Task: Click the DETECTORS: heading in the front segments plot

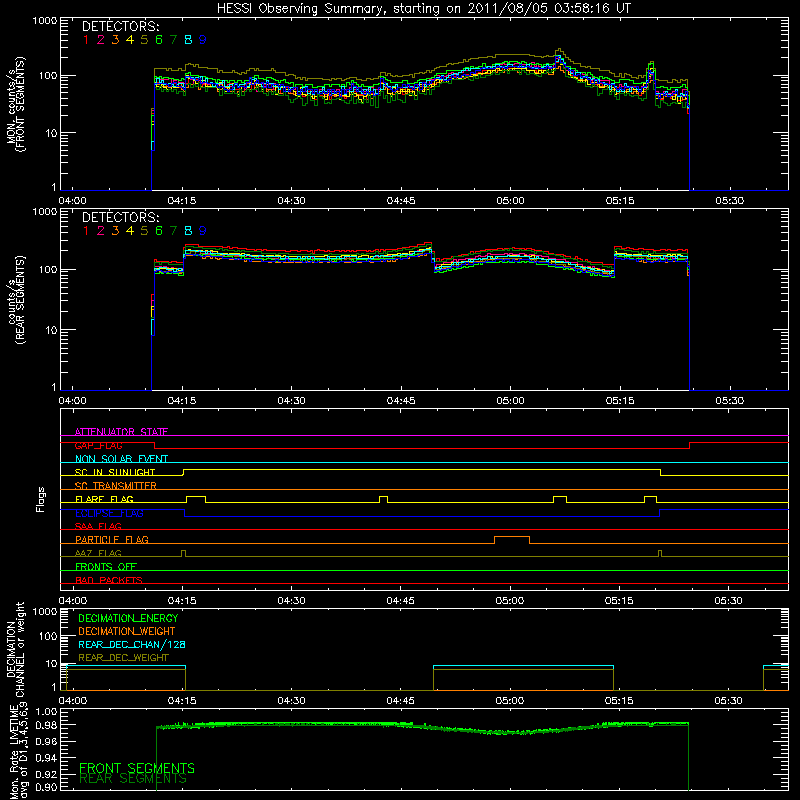Action: coord(120,26)
